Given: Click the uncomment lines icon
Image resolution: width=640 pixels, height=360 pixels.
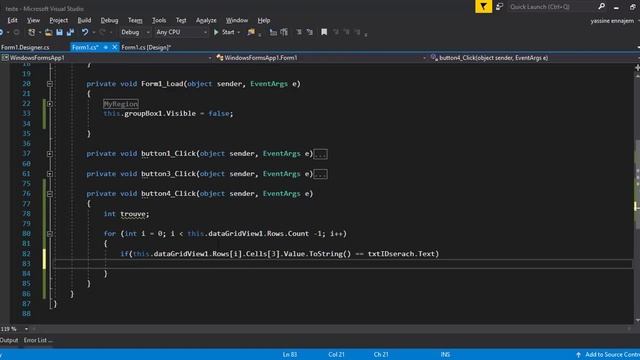Looking at the screenshot, I should 310,32.
